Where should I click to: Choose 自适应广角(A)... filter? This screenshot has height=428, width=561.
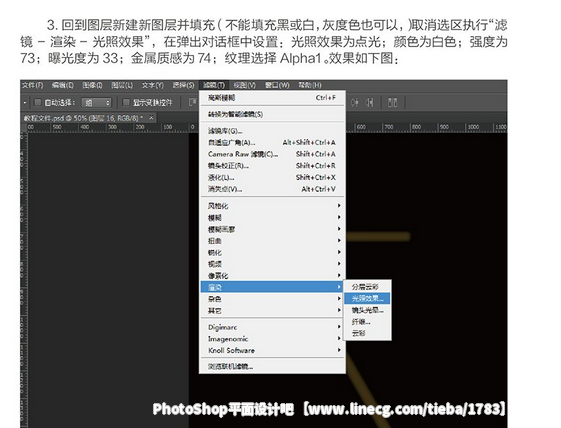[272, 142]
